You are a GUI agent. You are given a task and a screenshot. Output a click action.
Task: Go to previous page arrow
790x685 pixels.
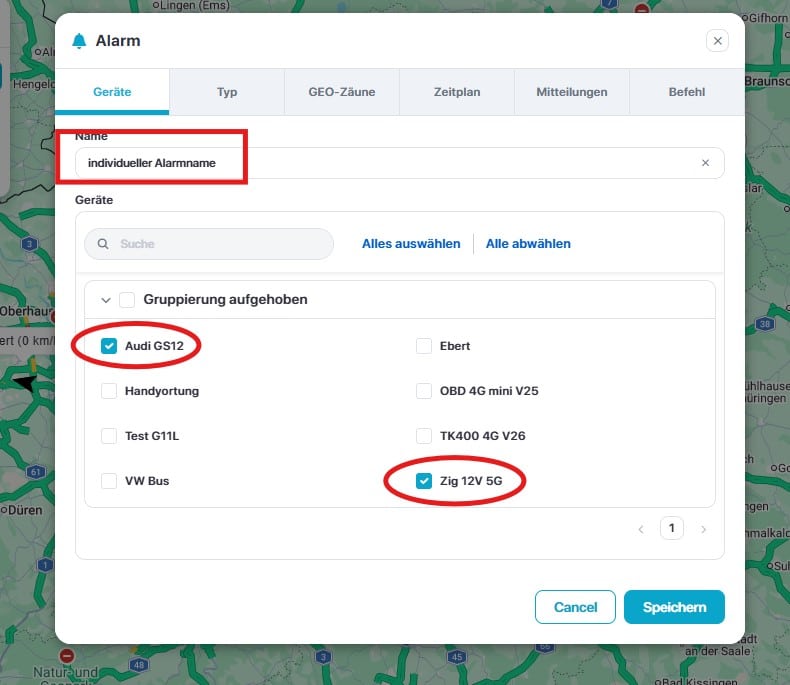tap(641, 529)
